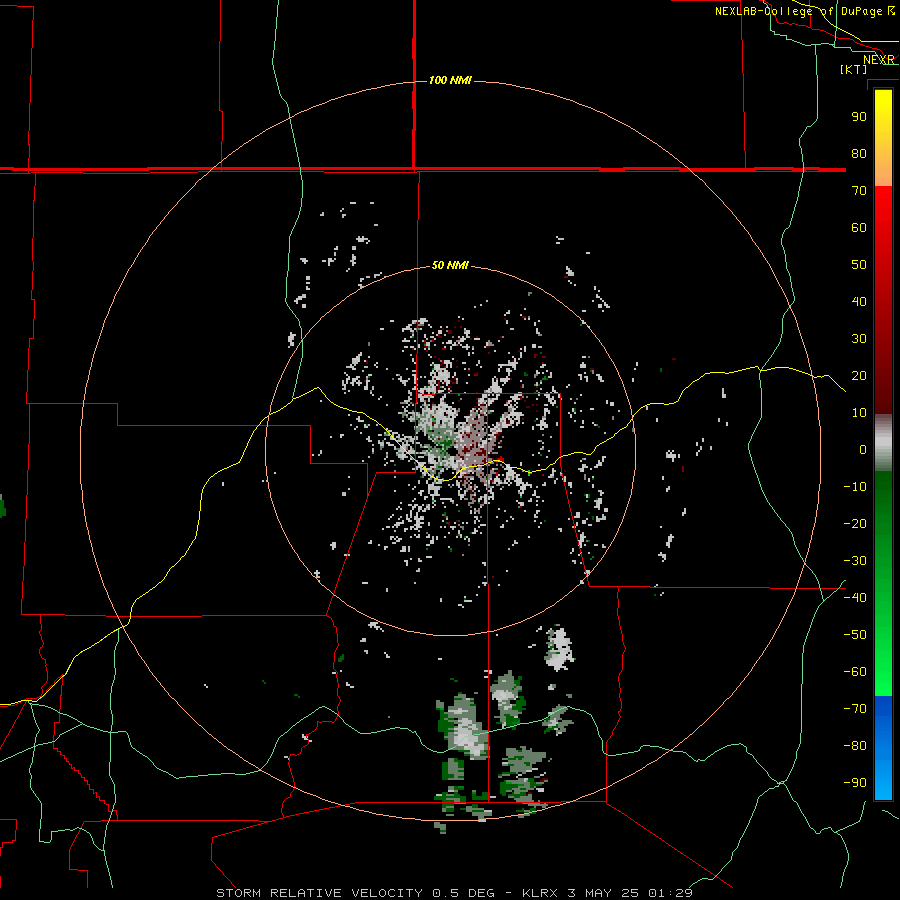
Task: Click the "70" scale label on color bar
Action: pos(859,191)
